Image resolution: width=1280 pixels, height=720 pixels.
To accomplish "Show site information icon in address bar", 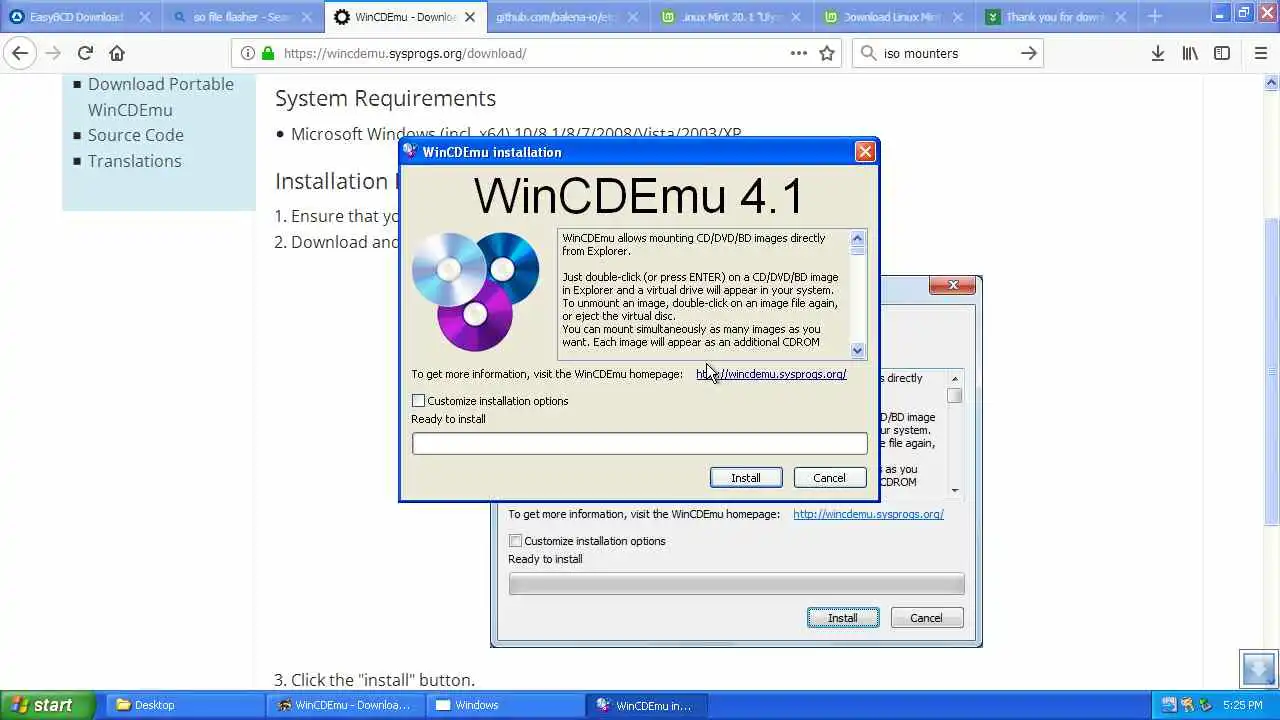I will point(248,53).
